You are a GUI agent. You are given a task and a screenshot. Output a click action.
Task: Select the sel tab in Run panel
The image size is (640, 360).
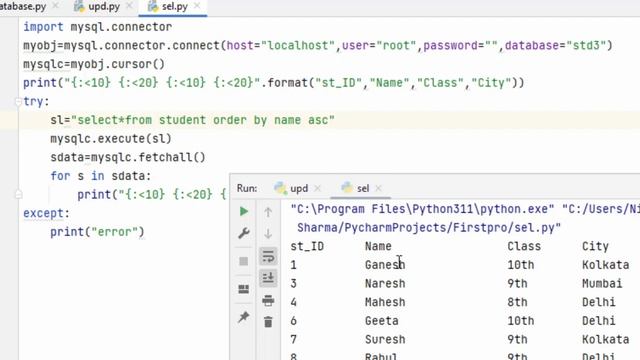point(363,188)
